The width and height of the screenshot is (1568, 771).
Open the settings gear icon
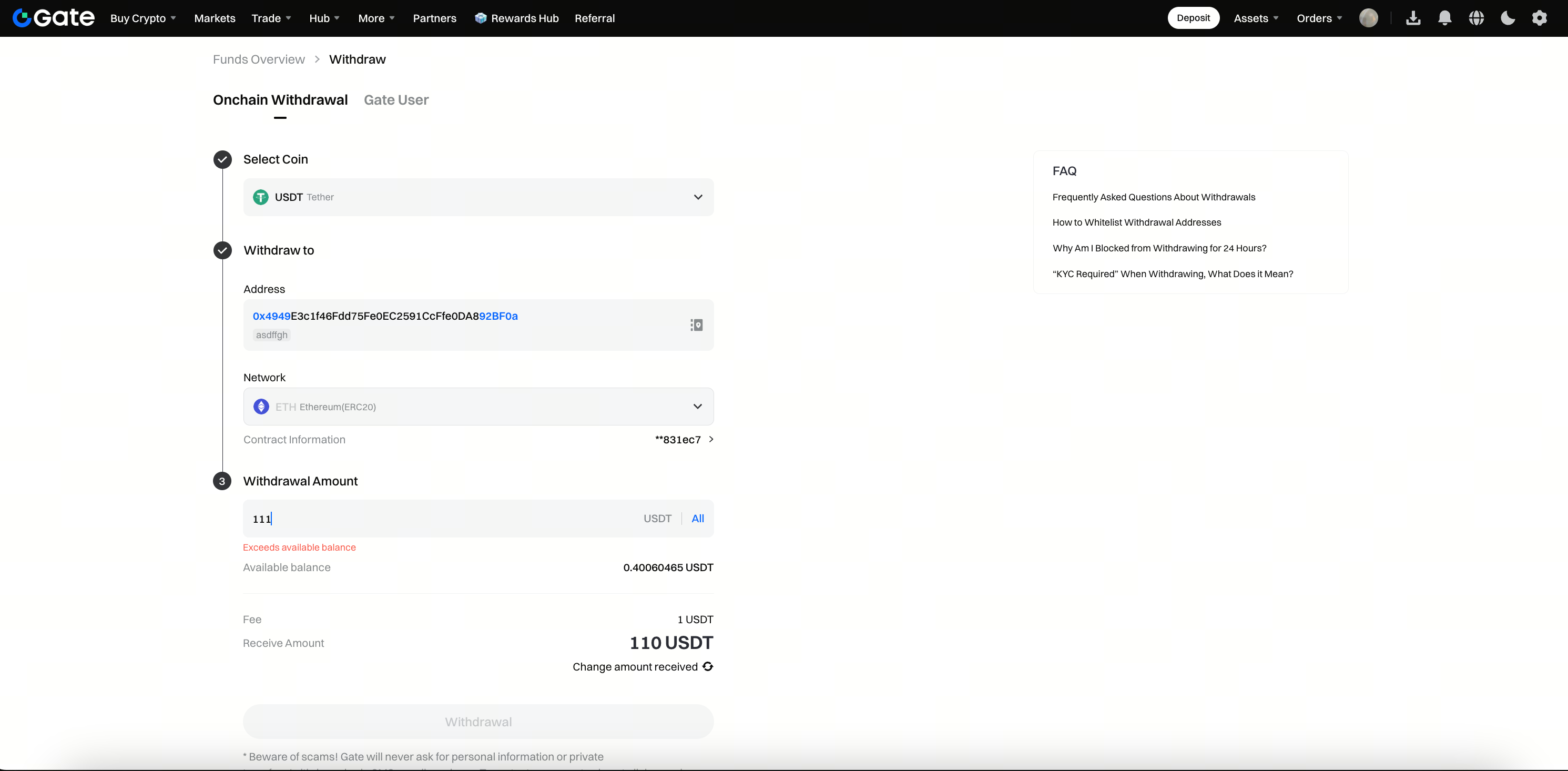(1540, 18)
